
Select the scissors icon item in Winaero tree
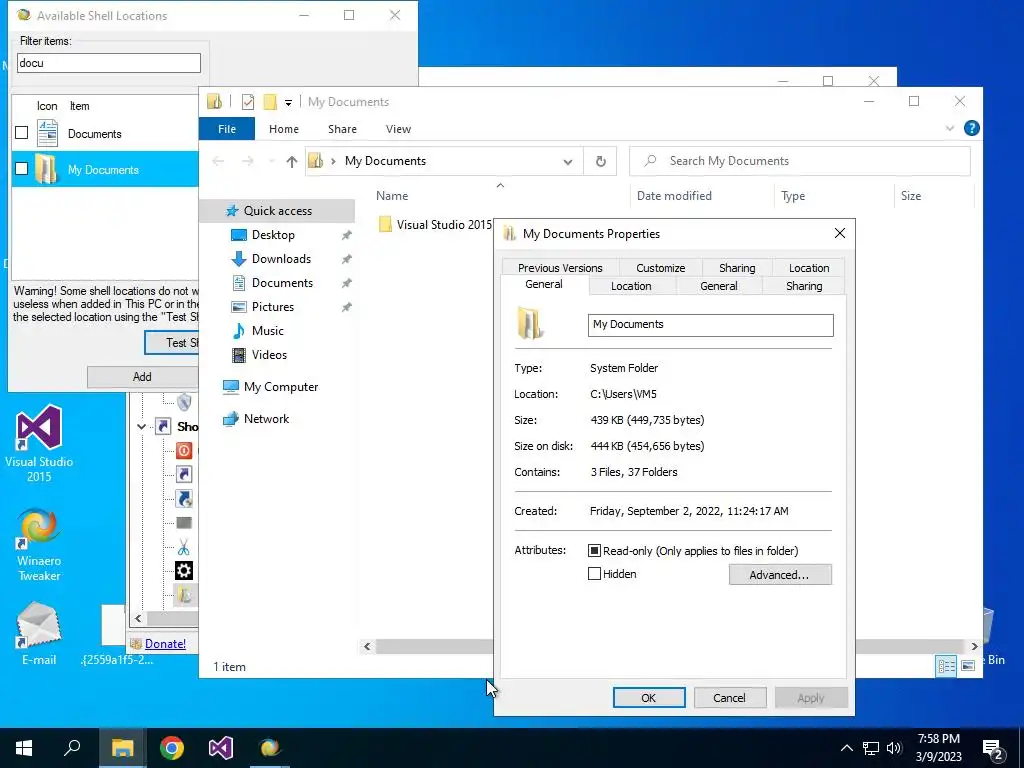pyautogui.click(x=184, y=547)
